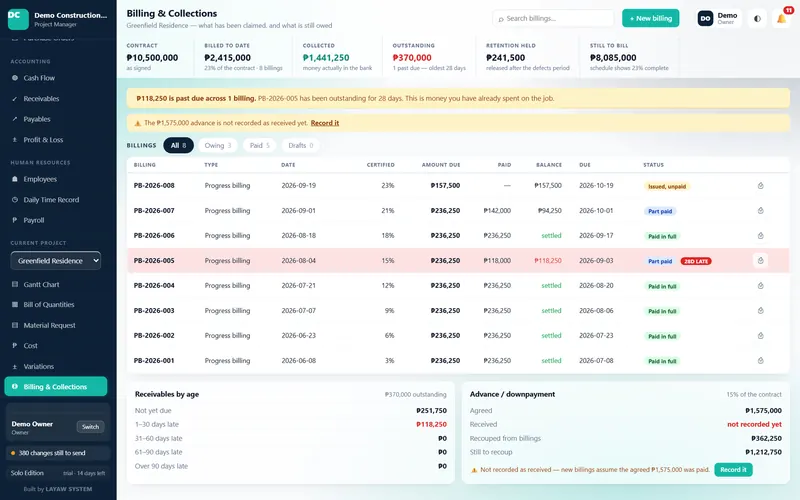Filter billings by the Paid tab
Viewport: 800px width, 500px height.
(x=260, y=145)
